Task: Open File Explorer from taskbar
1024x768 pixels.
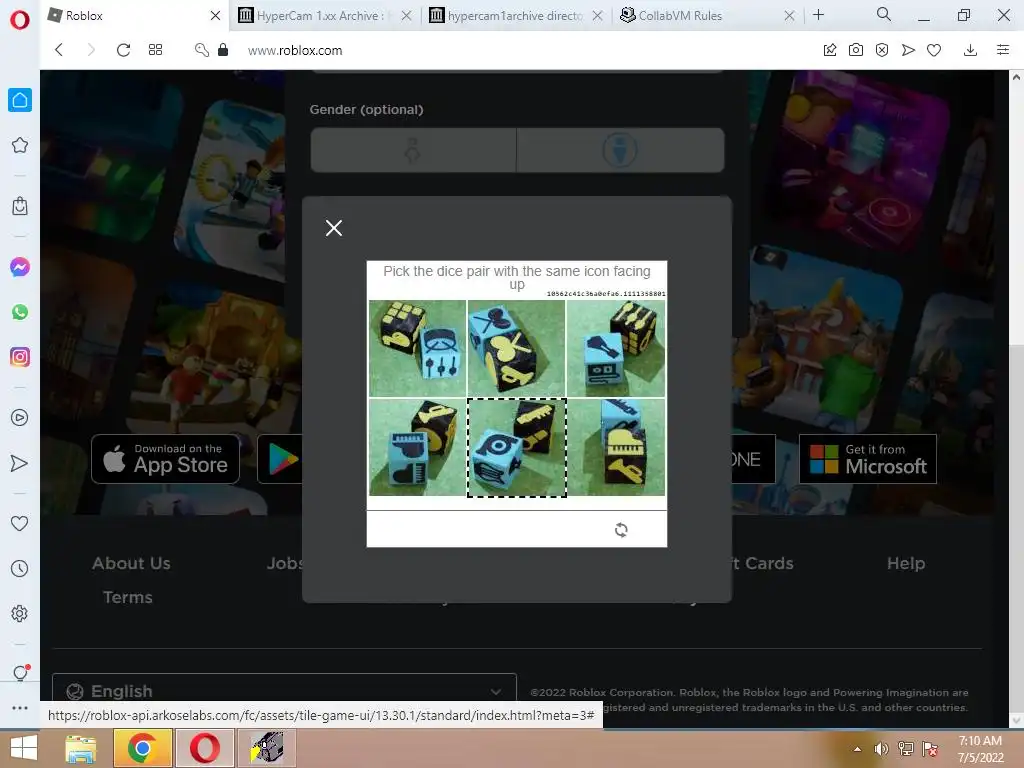Action: pos(81,748)
